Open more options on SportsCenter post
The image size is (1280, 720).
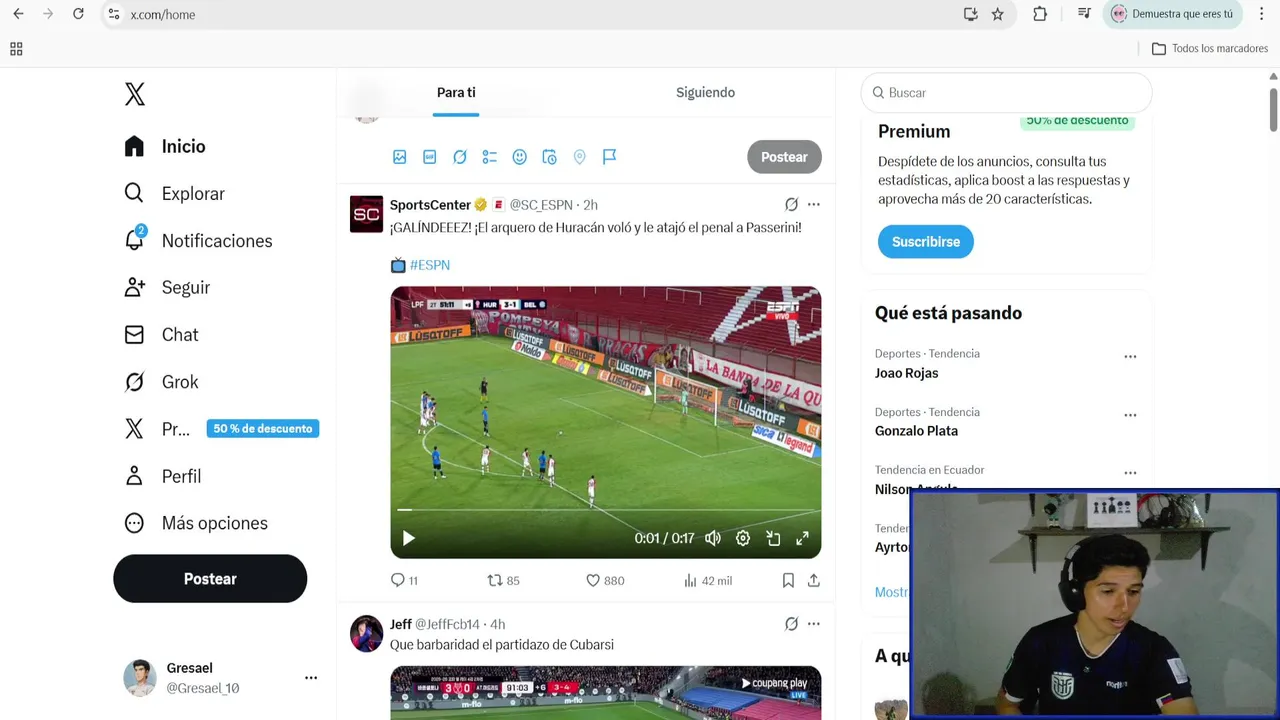[x=814, y=204]
